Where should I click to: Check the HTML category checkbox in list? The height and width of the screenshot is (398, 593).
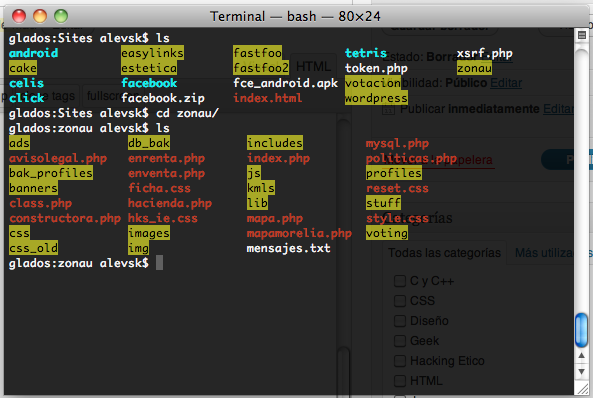pos(400,381)
